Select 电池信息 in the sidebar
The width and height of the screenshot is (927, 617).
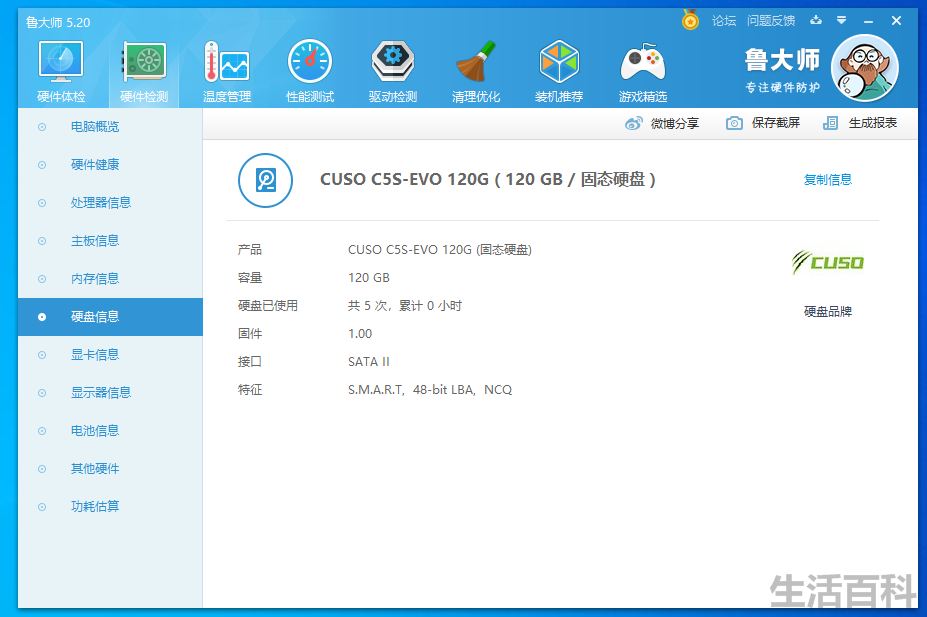(x=110, y=430)
